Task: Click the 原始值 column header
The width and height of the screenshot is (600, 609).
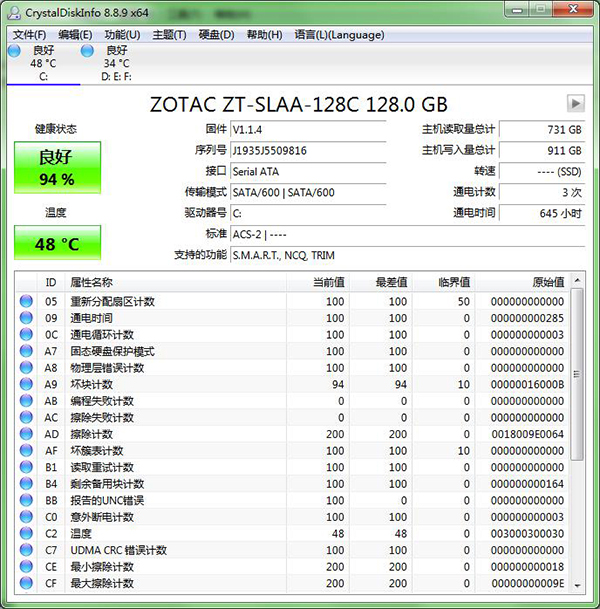Action: [523, 282]
